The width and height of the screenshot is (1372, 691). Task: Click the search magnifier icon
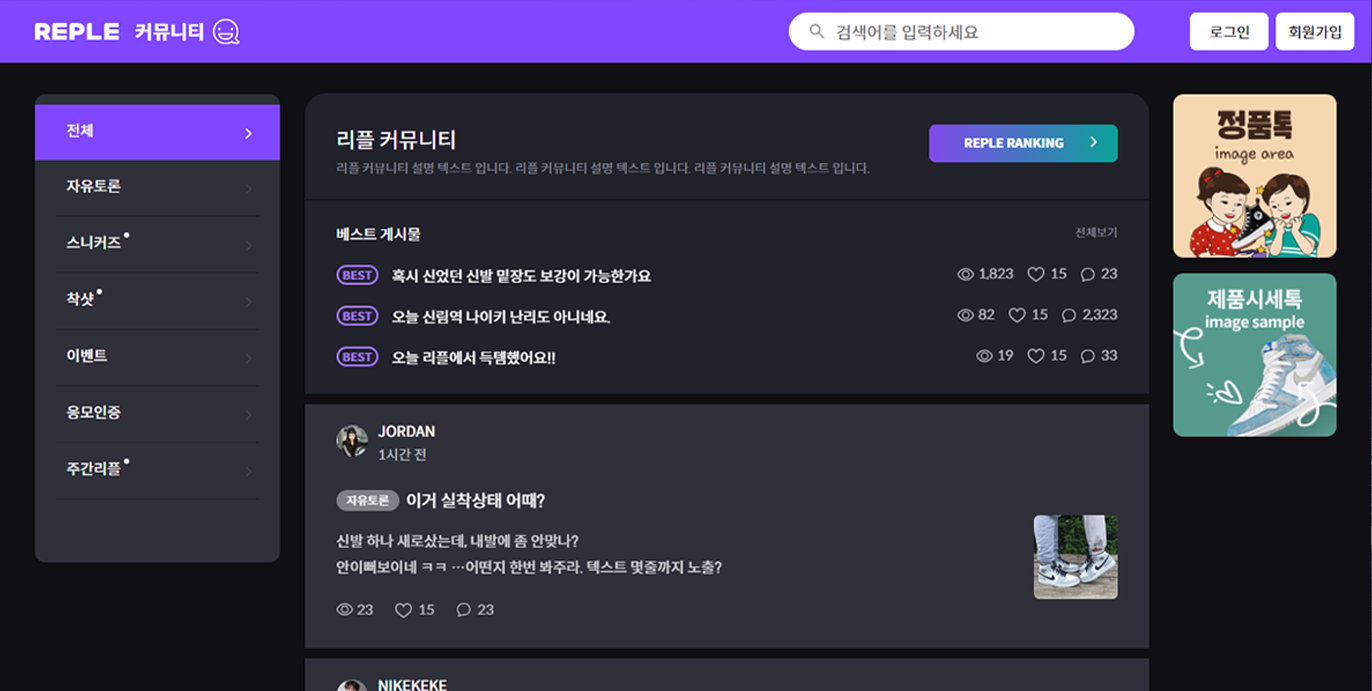pyautogui.click(x=817, y=32)
